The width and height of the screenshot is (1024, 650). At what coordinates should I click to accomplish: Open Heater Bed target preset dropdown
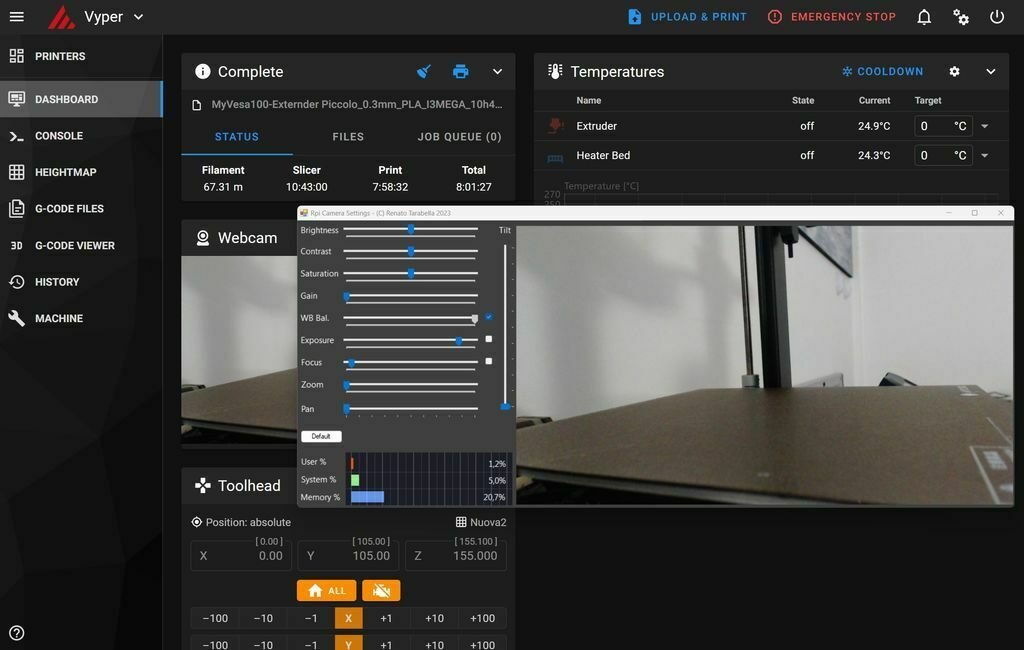coord(985,156)
